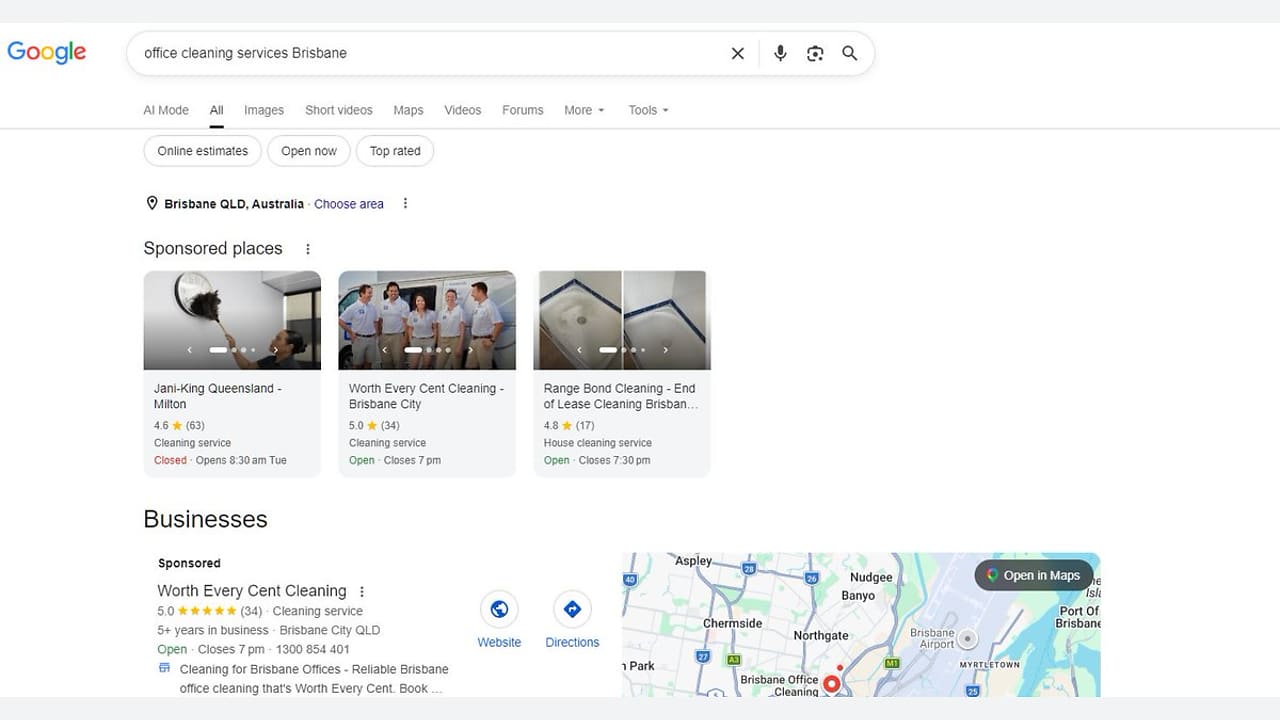This screenshot has width=1280, height=720.
Task: Click the Brisbane QLD, Australia location text
Action: pyautogui.click(x=234, y=204)
